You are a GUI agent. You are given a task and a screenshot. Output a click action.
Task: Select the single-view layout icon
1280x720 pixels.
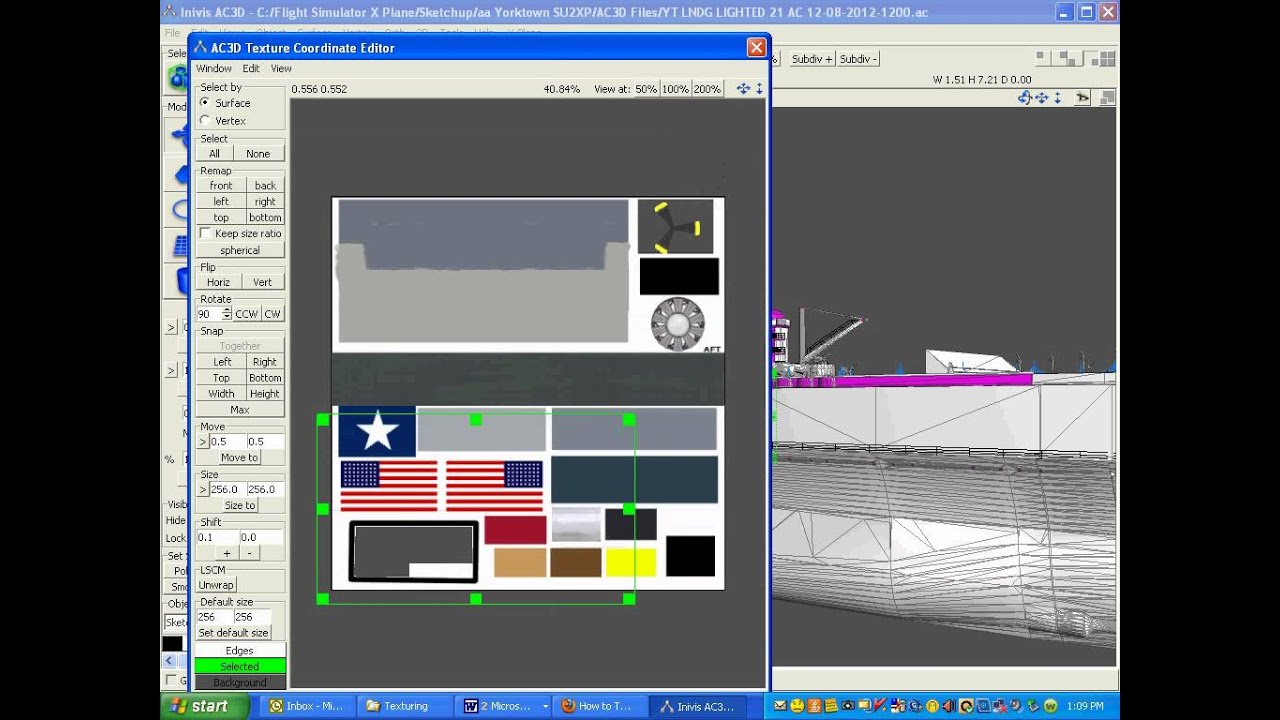point(1042,59)
